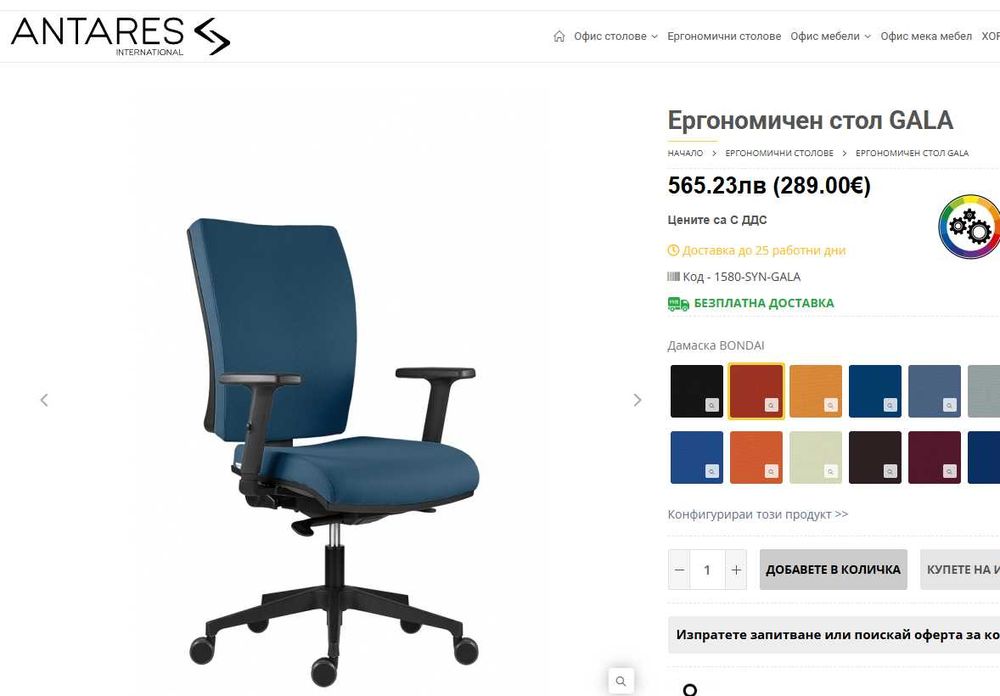Add chair via Добавете в количка
1000x696 pixels.
point(833,570)
